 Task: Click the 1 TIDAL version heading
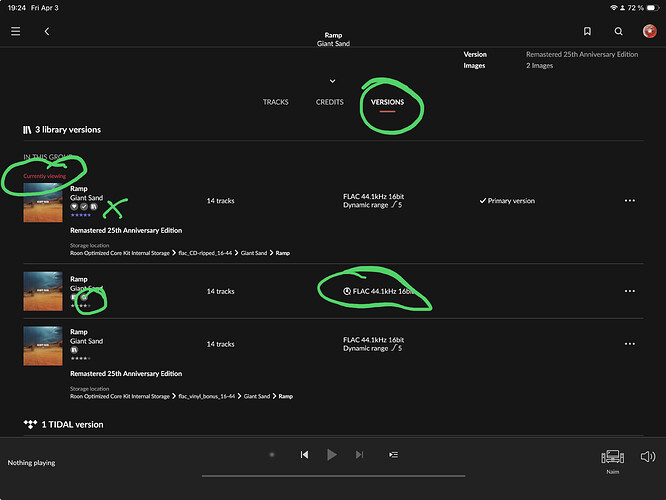[x=72, y=424]
